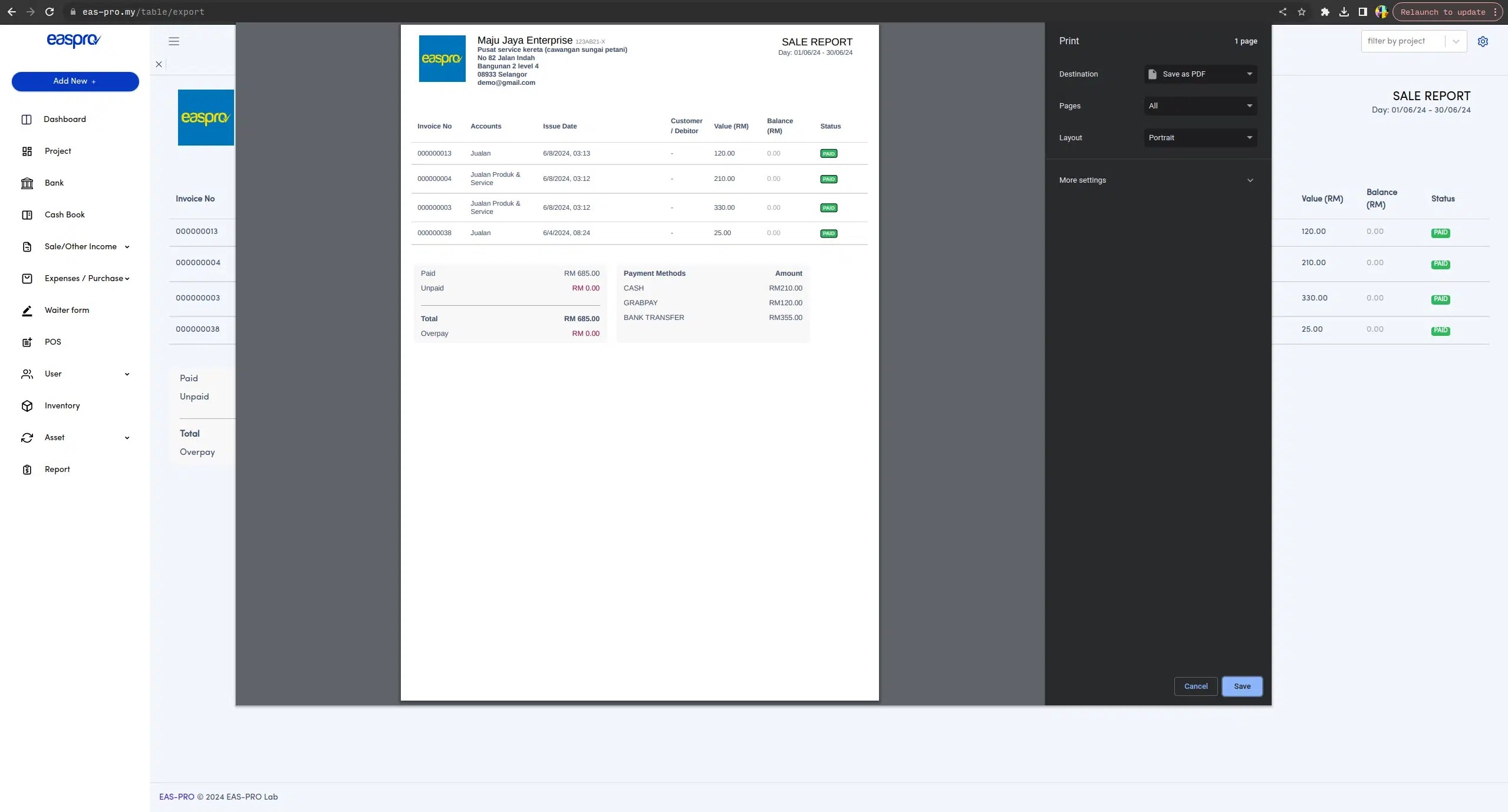Image resolution: width=1508 pixels, height=812 pixels.
Task: Bookmark this page with the star icon
Action: 1302,12
